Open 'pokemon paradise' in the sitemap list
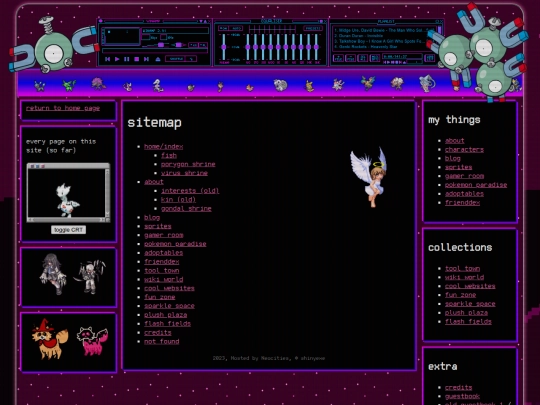This screenshot has height=405, width=540. click(x=175, y=244)
